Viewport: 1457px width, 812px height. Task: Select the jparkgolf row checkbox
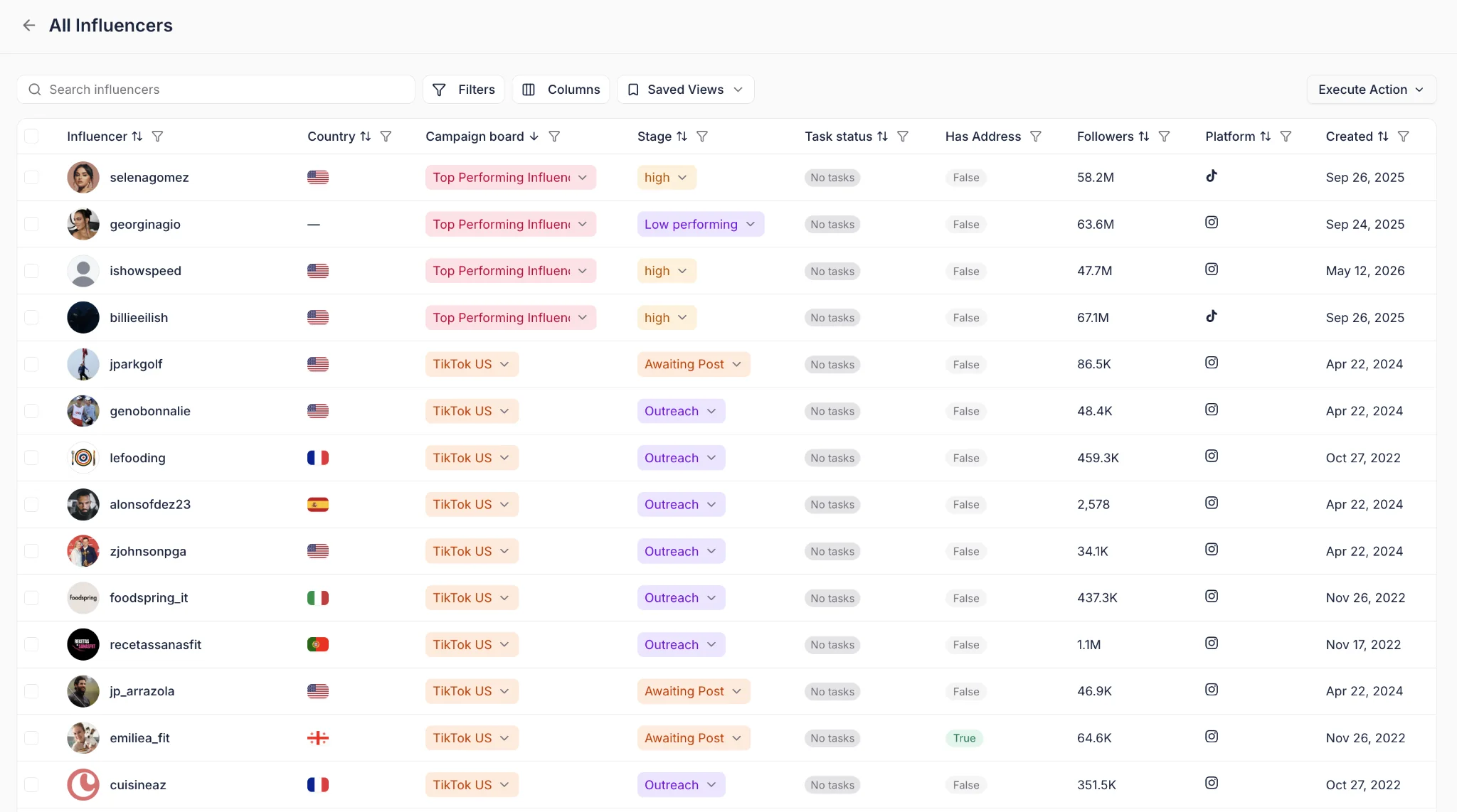[31, 364]
